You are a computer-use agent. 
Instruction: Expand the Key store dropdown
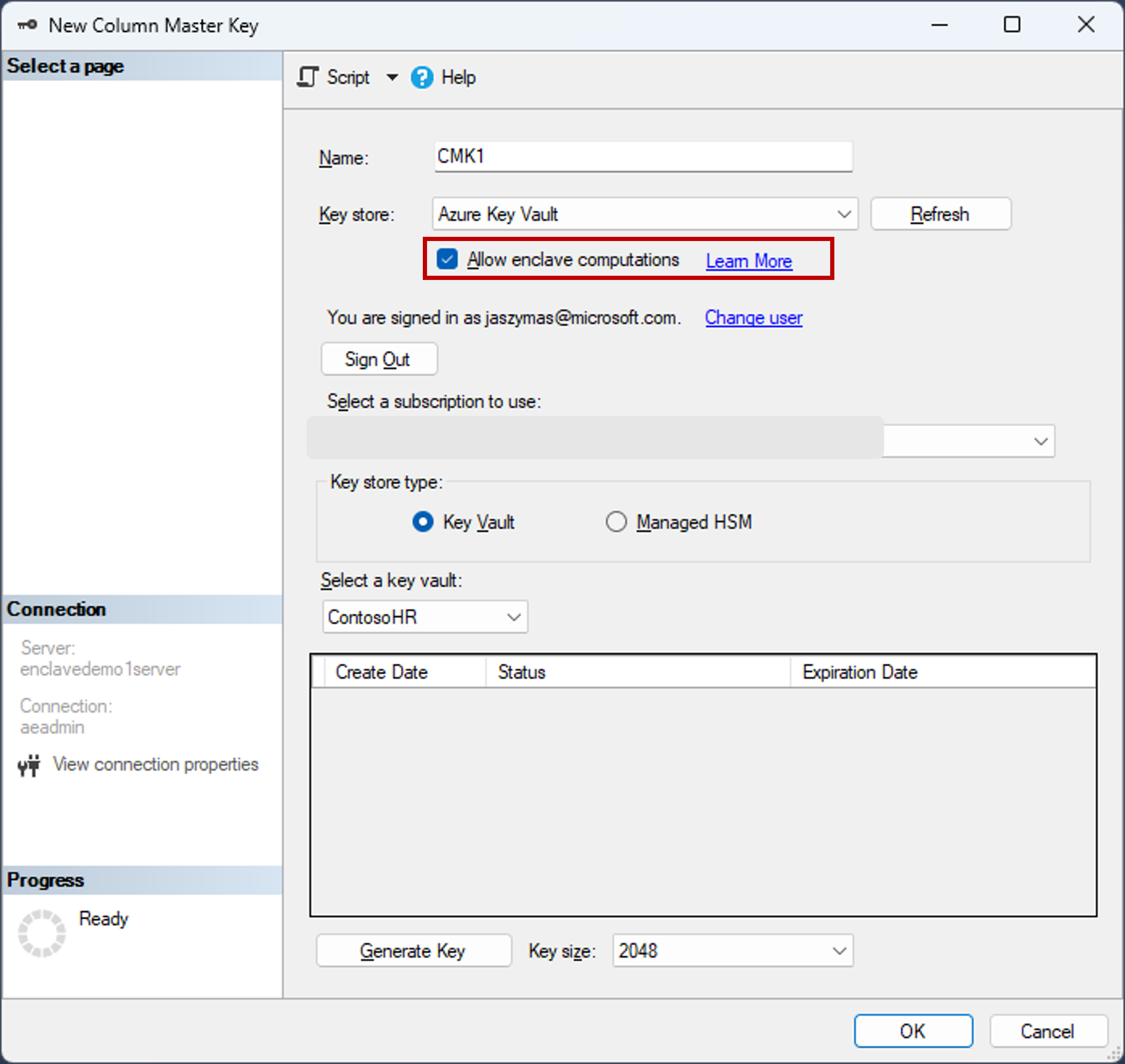click(845, 212)
